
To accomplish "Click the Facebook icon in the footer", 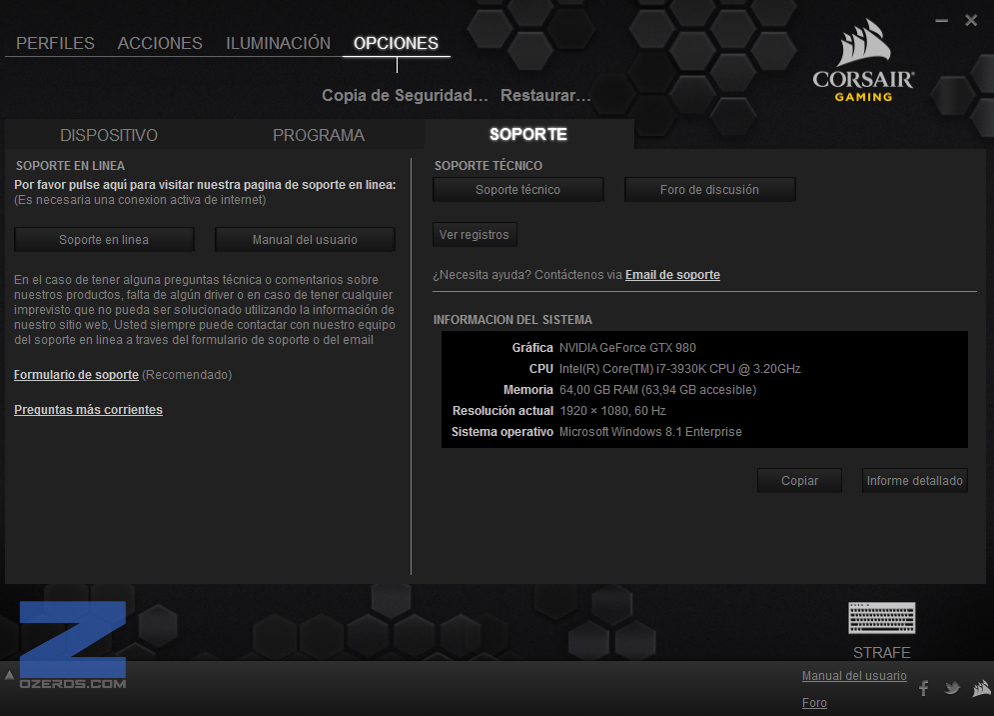I will (924, 688).
